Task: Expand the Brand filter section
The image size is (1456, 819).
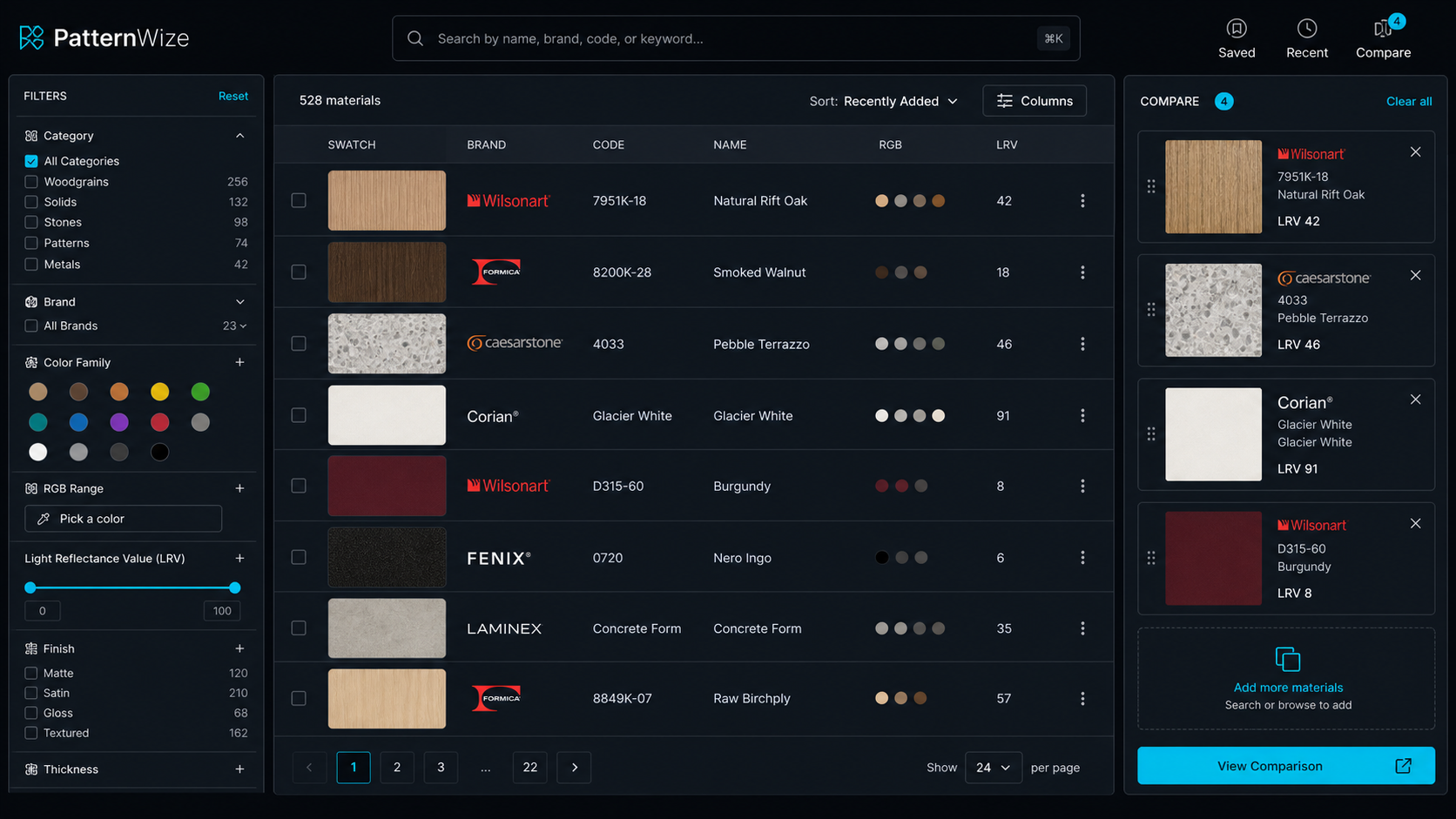Action: (239, 302)
